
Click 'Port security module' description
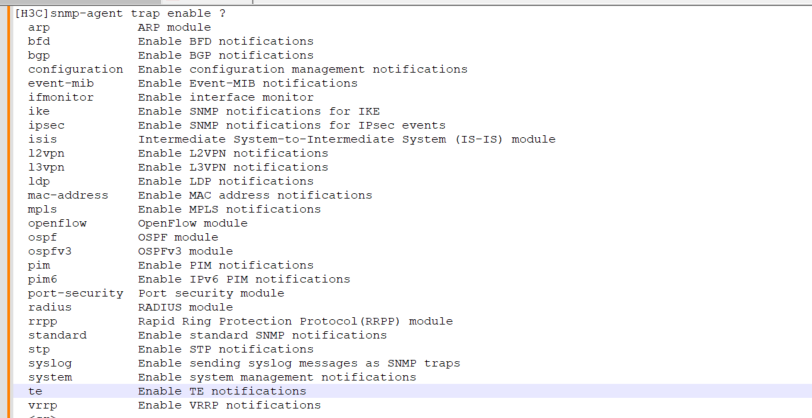211,293
